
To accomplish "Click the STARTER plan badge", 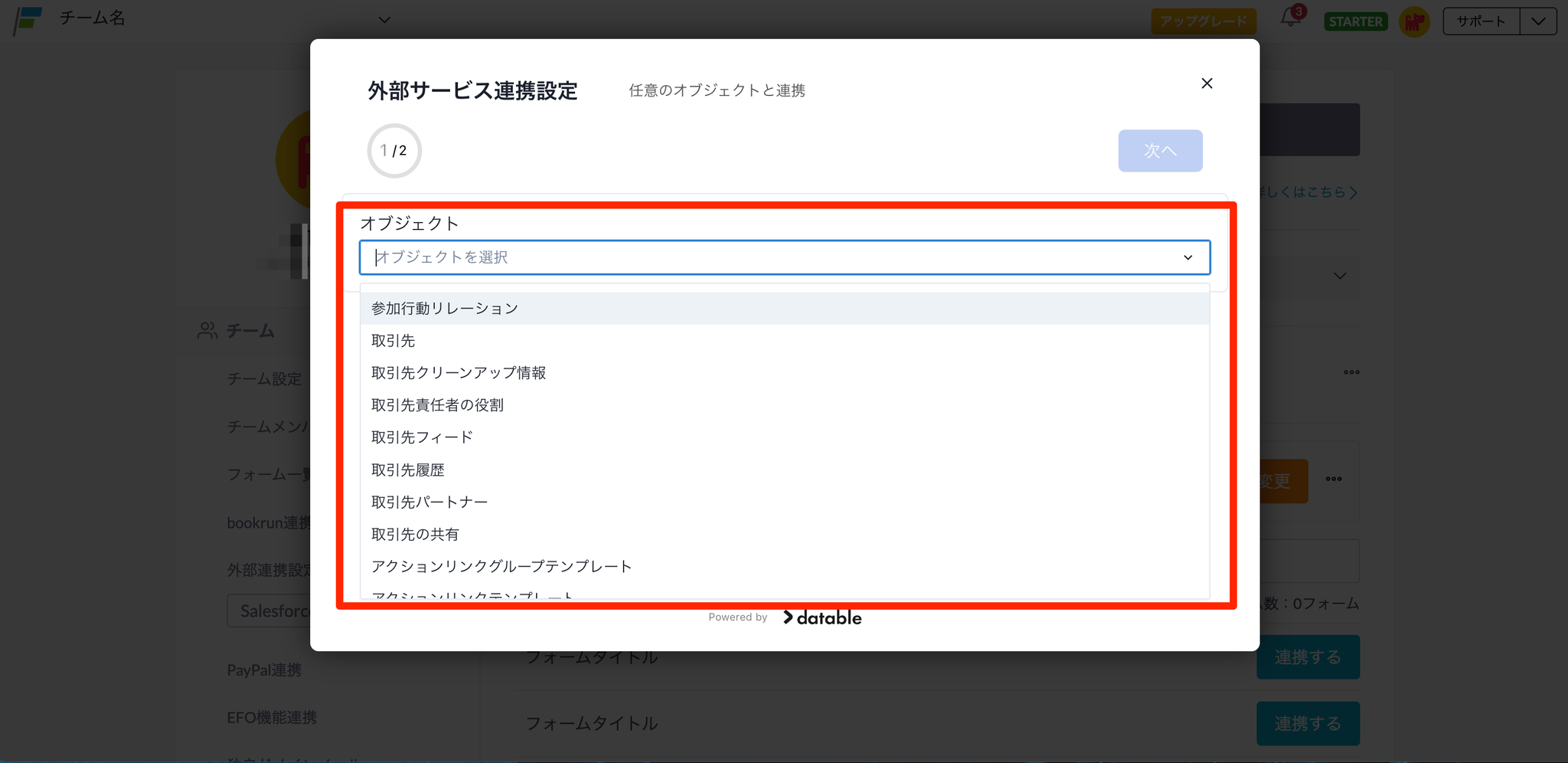I will 1356,21.
